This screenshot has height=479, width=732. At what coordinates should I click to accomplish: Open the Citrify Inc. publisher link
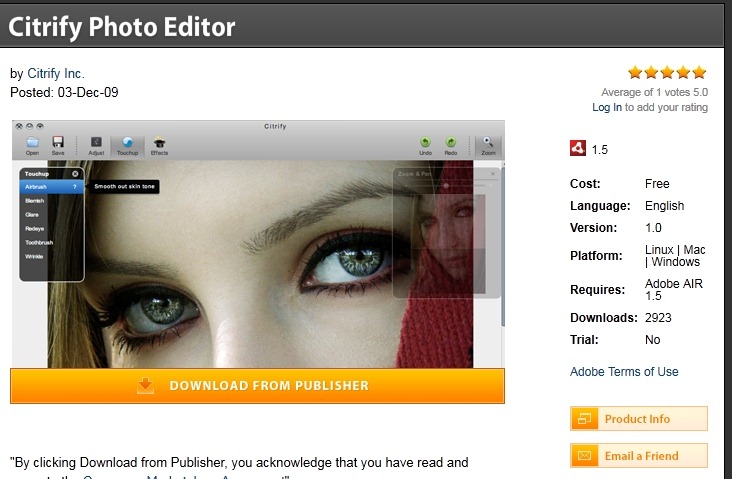point(56,73)
